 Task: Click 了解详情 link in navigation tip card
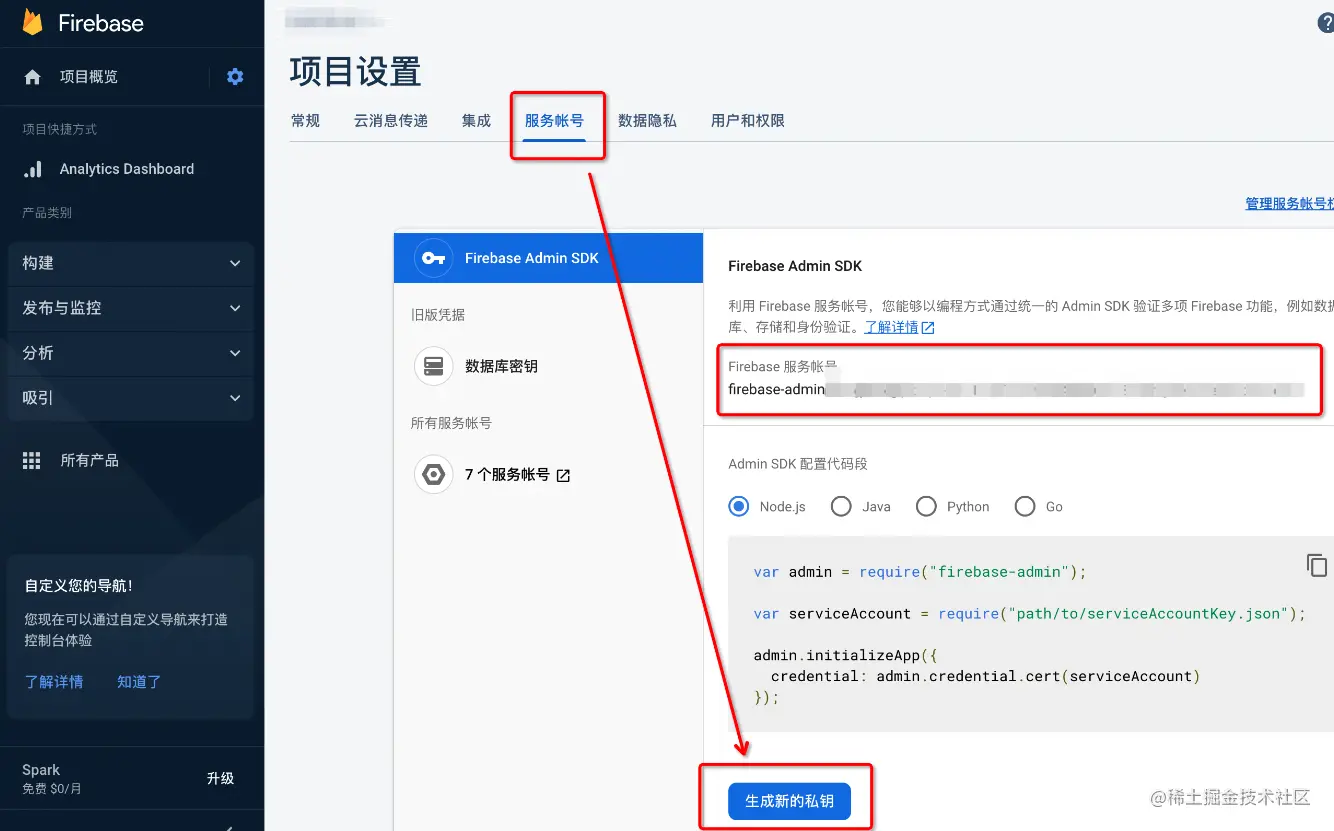[x=54, y=682]
